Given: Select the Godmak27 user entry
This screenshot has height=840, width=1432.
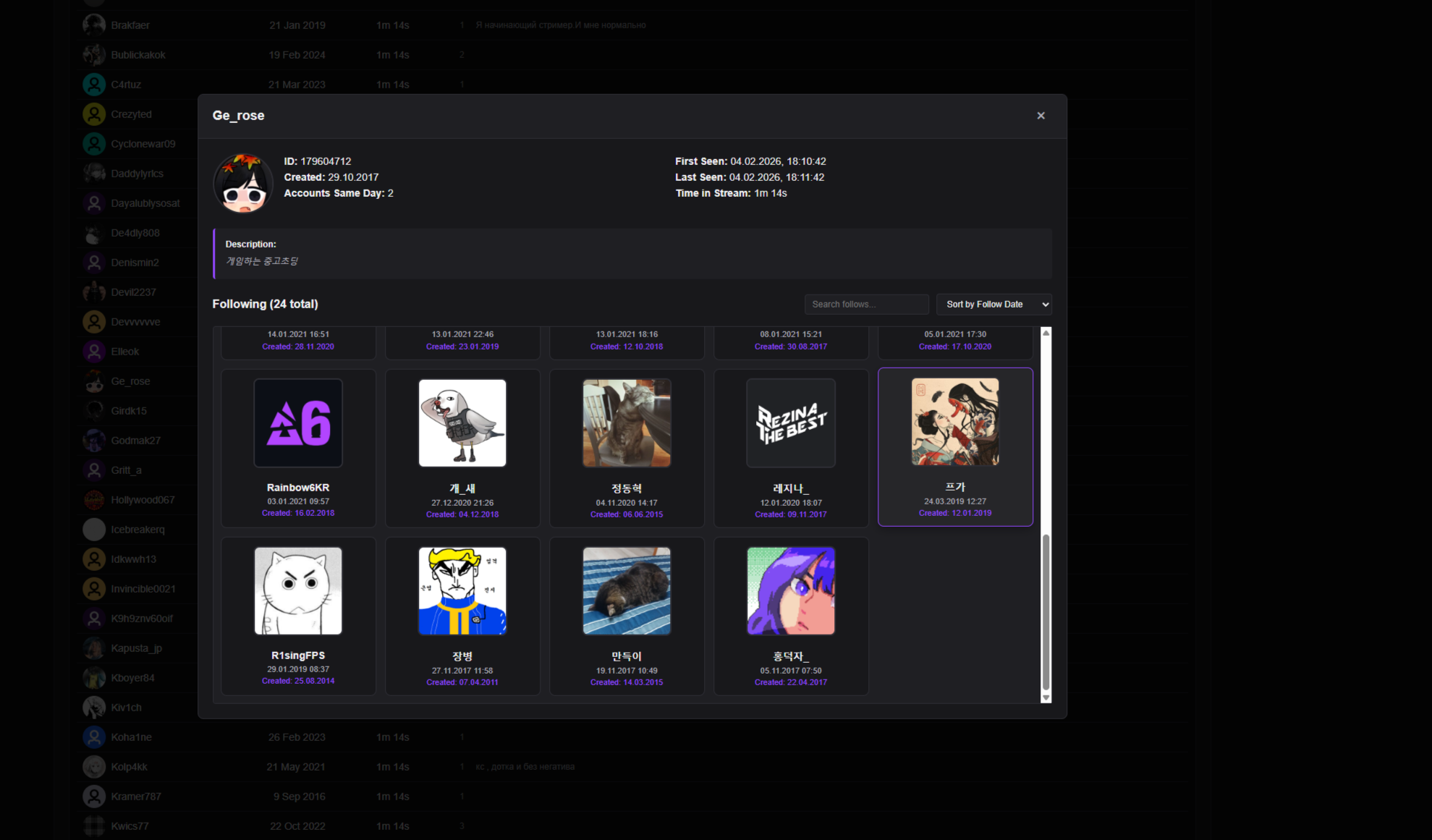Looking at the screenshot, I should [x=135, y=441].
